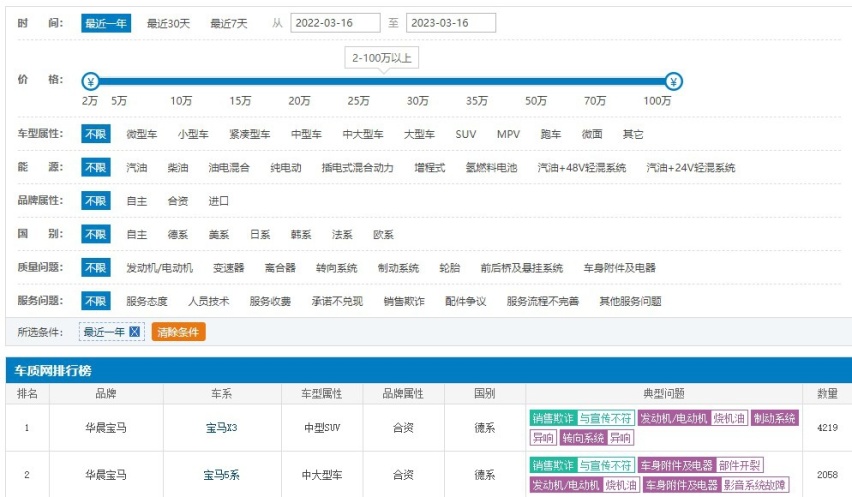
Task: Filter service issue by 服务态度
Action: pos(147,301)
